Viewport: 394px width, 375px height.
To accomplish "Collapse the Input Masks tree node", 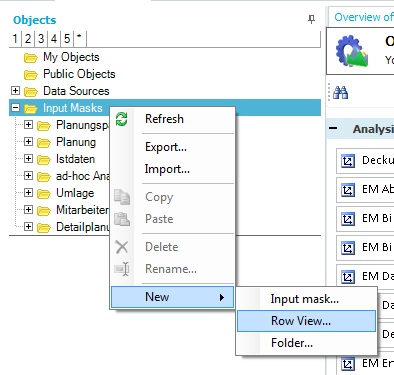I will [15, 107].
